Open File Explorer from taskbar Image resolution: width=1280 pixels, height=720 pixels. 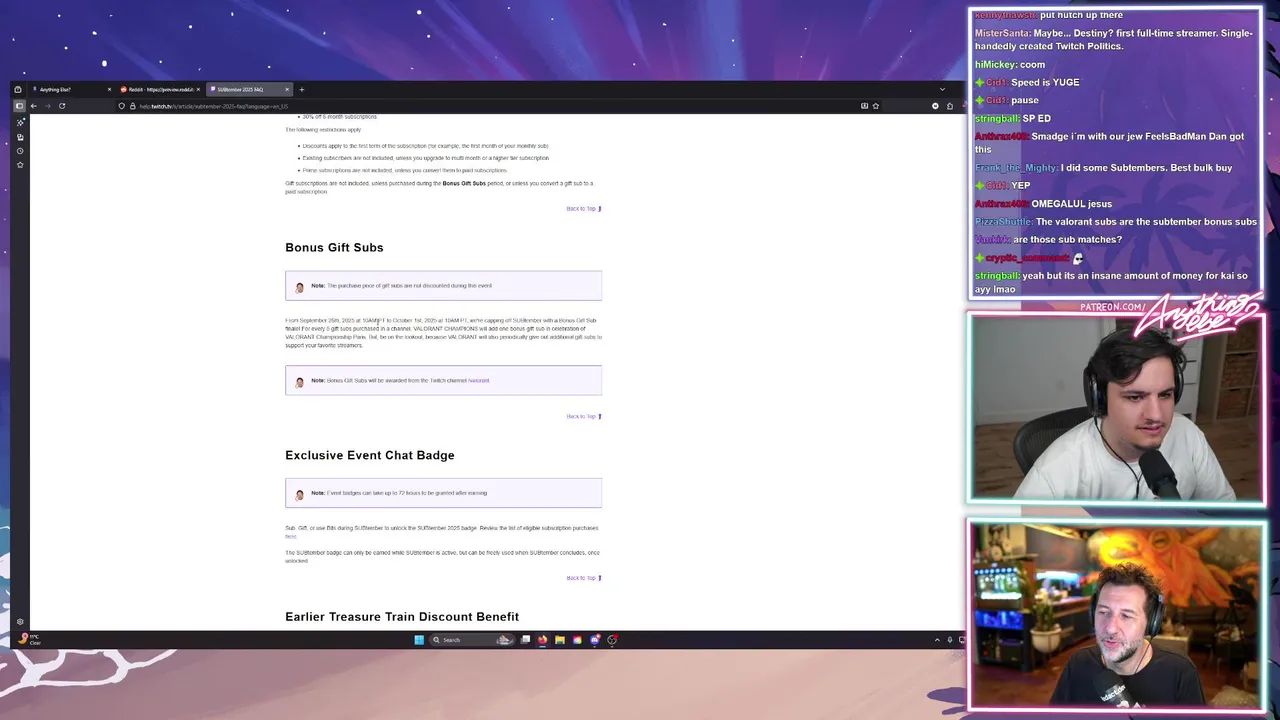[x=560, y=640]
